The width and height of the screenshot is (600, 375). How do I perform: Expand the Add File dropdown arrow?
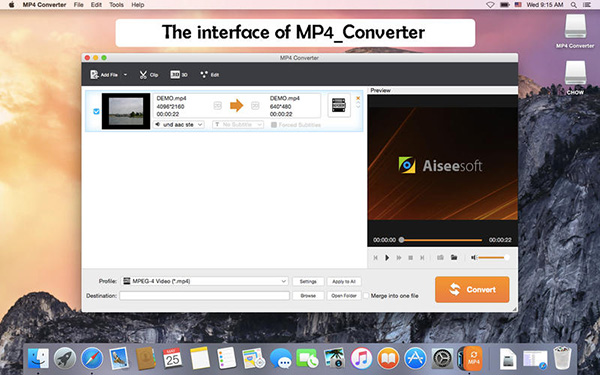point(125,75)
